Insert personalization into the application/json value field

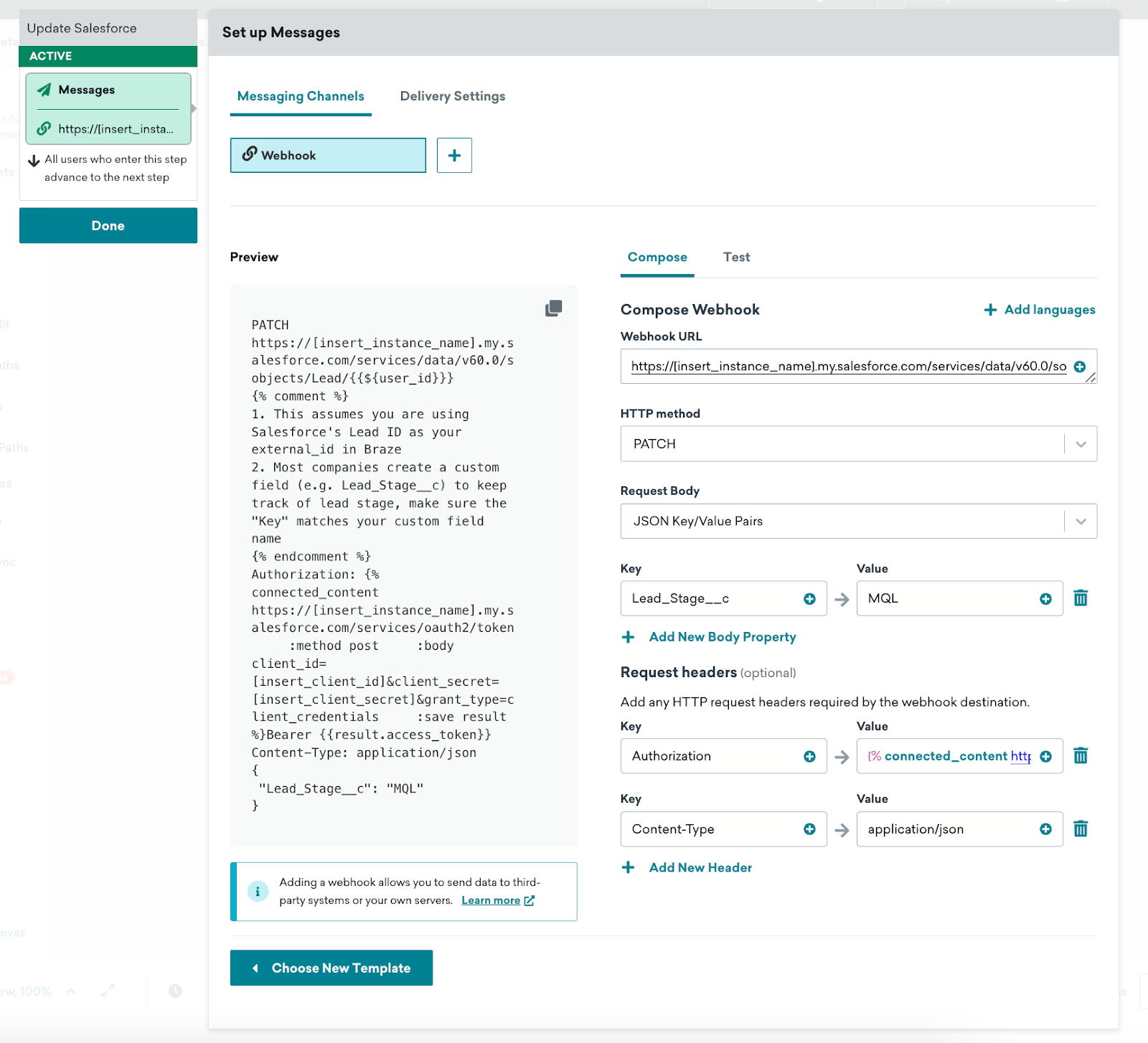pos(1045,829)
